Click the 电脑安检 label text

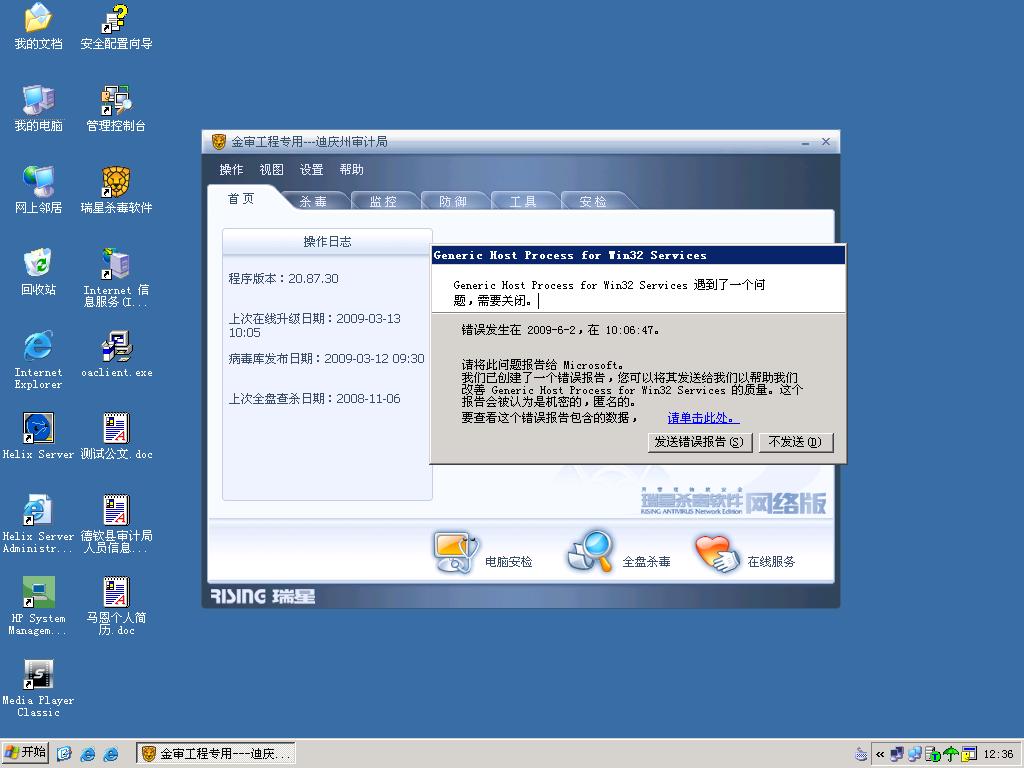coord(508,562)
